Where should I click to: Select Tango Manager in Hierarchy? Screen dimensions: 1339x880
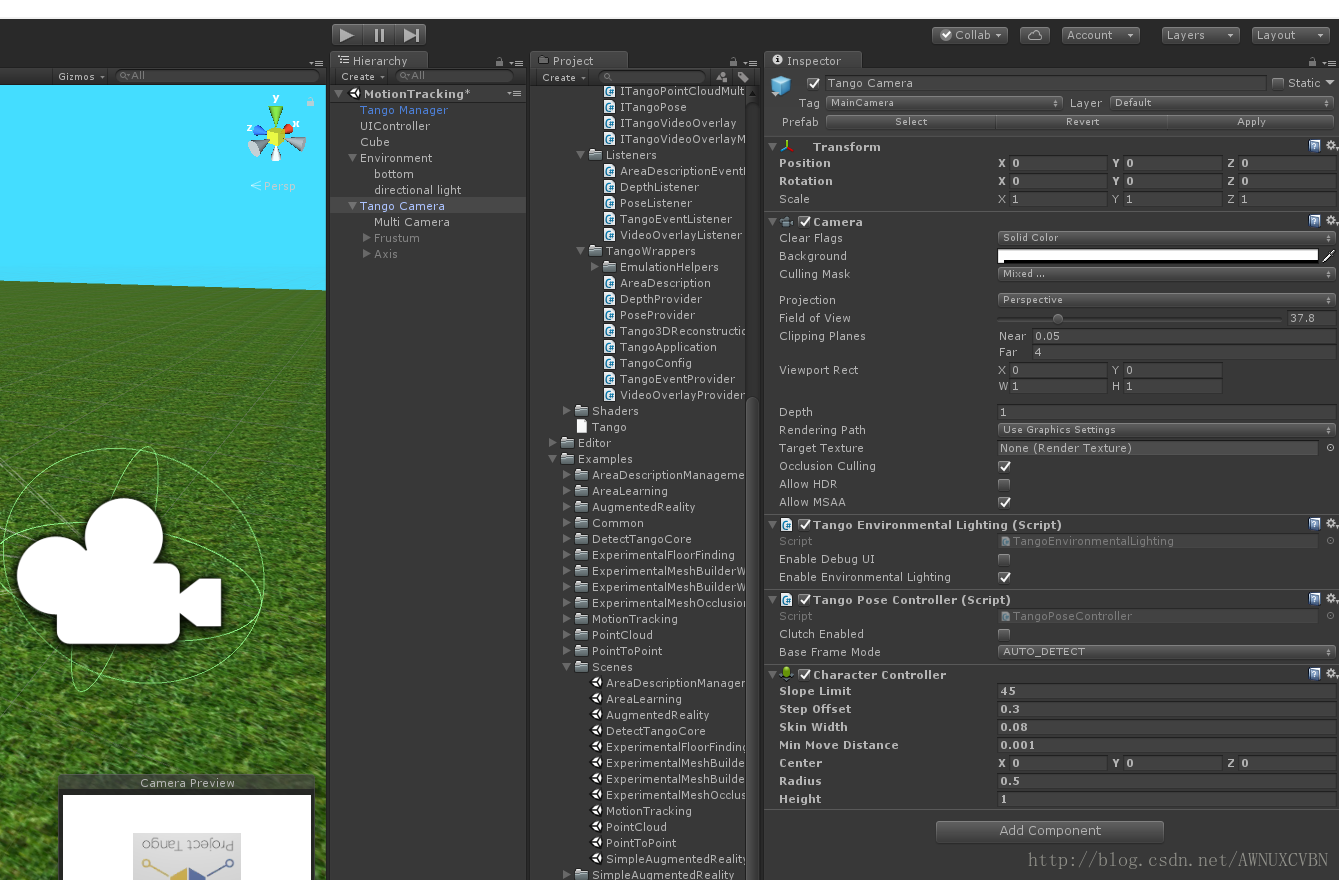click(x=404, y=110)
